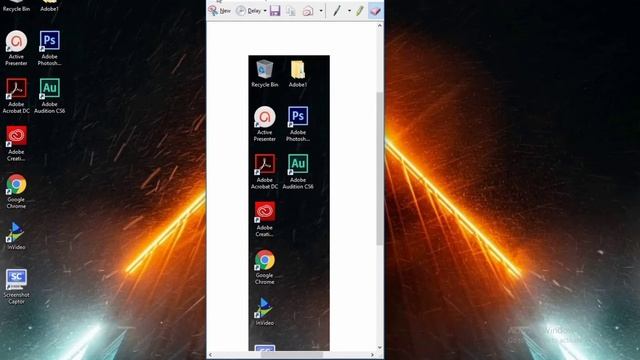Select Adobe Creative Cloud shortcut on the desktop
The image size is (640, 360).
click(x=16, y=143)
